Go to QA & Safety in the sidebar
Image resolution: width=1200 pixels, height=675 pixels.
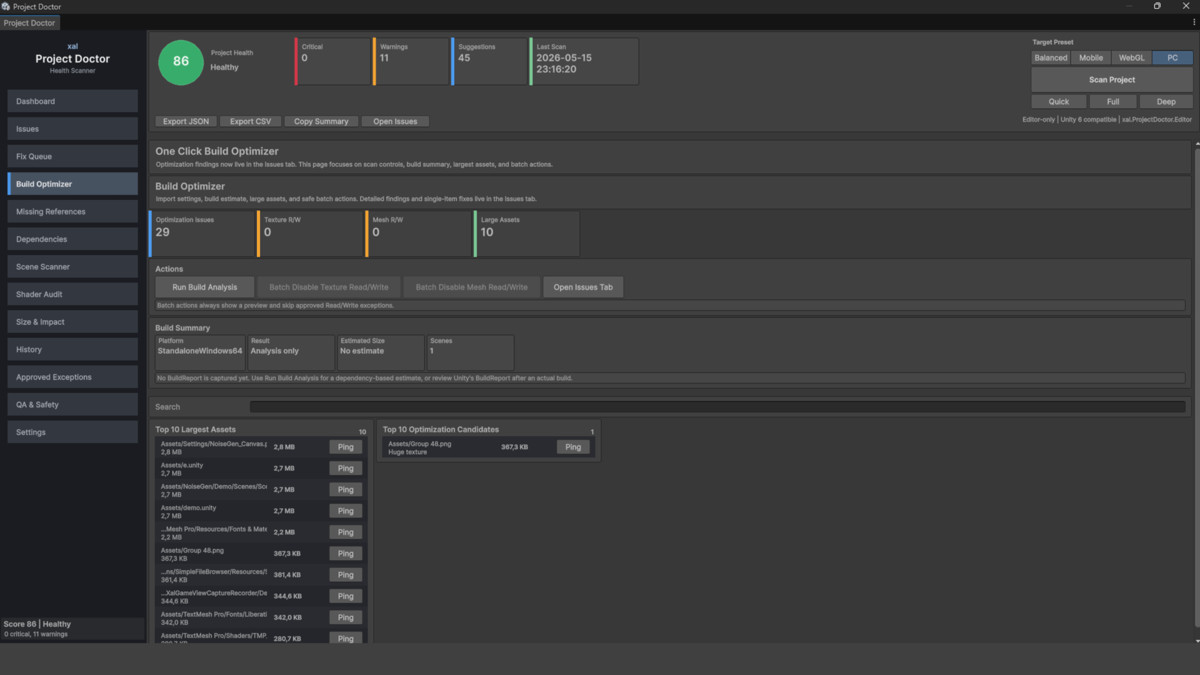pyautogui.click(x=72, y=405)
